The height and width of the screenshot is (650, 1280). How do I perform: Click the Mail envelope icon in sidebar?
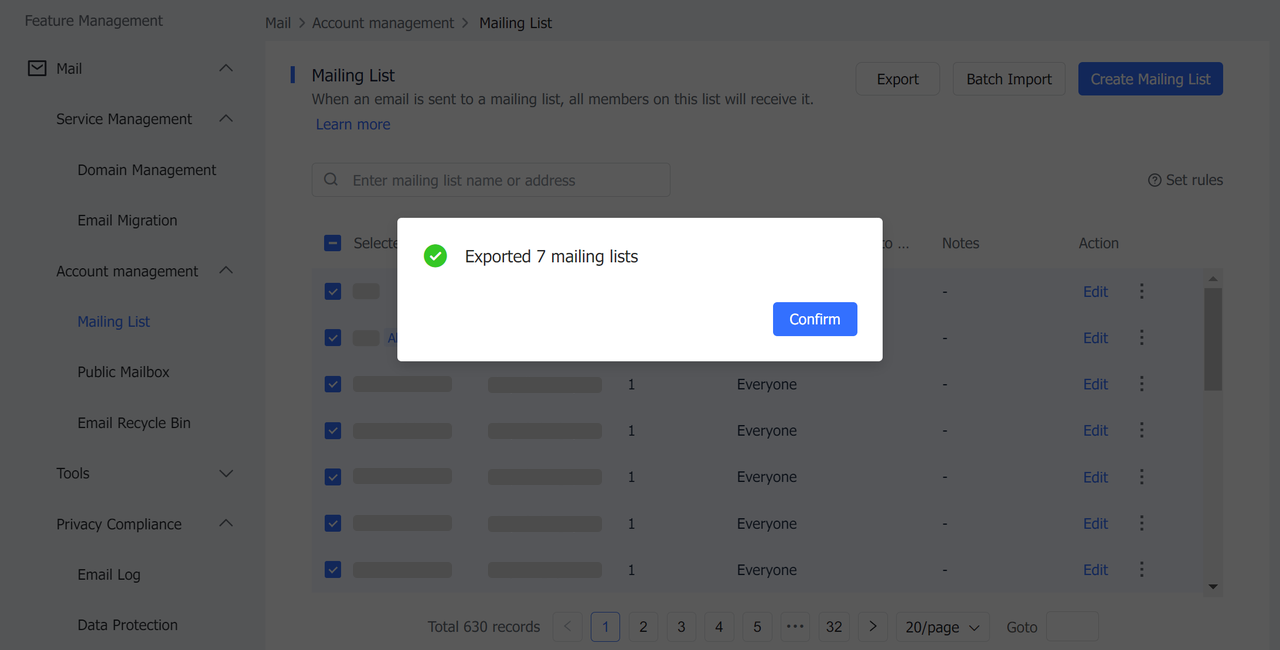click(x=37, y=68)
